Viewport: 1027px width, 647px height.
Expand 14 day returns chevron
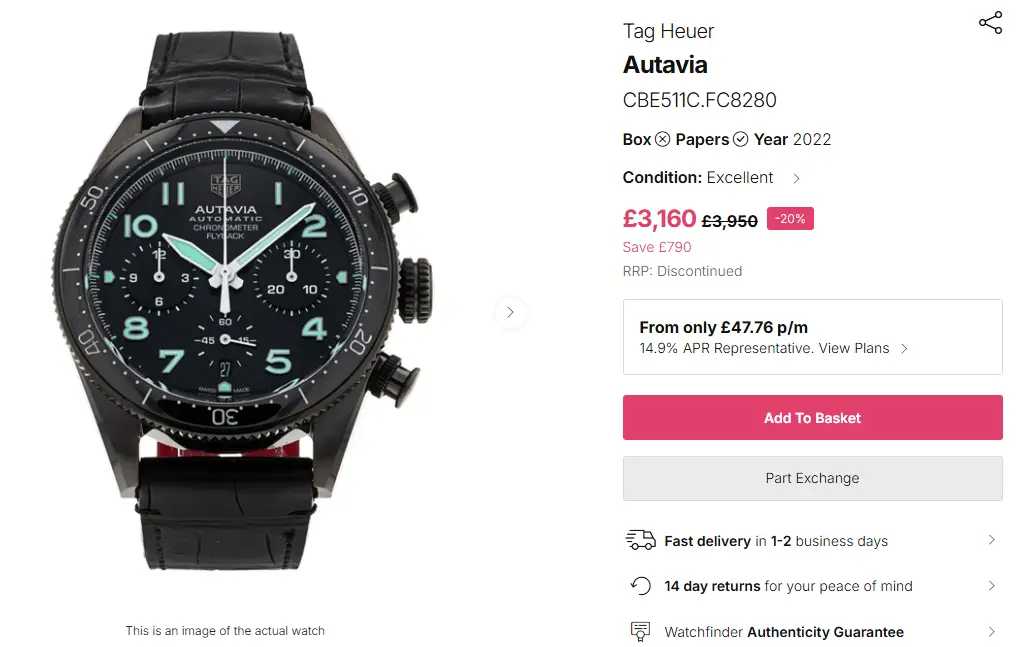991,586
